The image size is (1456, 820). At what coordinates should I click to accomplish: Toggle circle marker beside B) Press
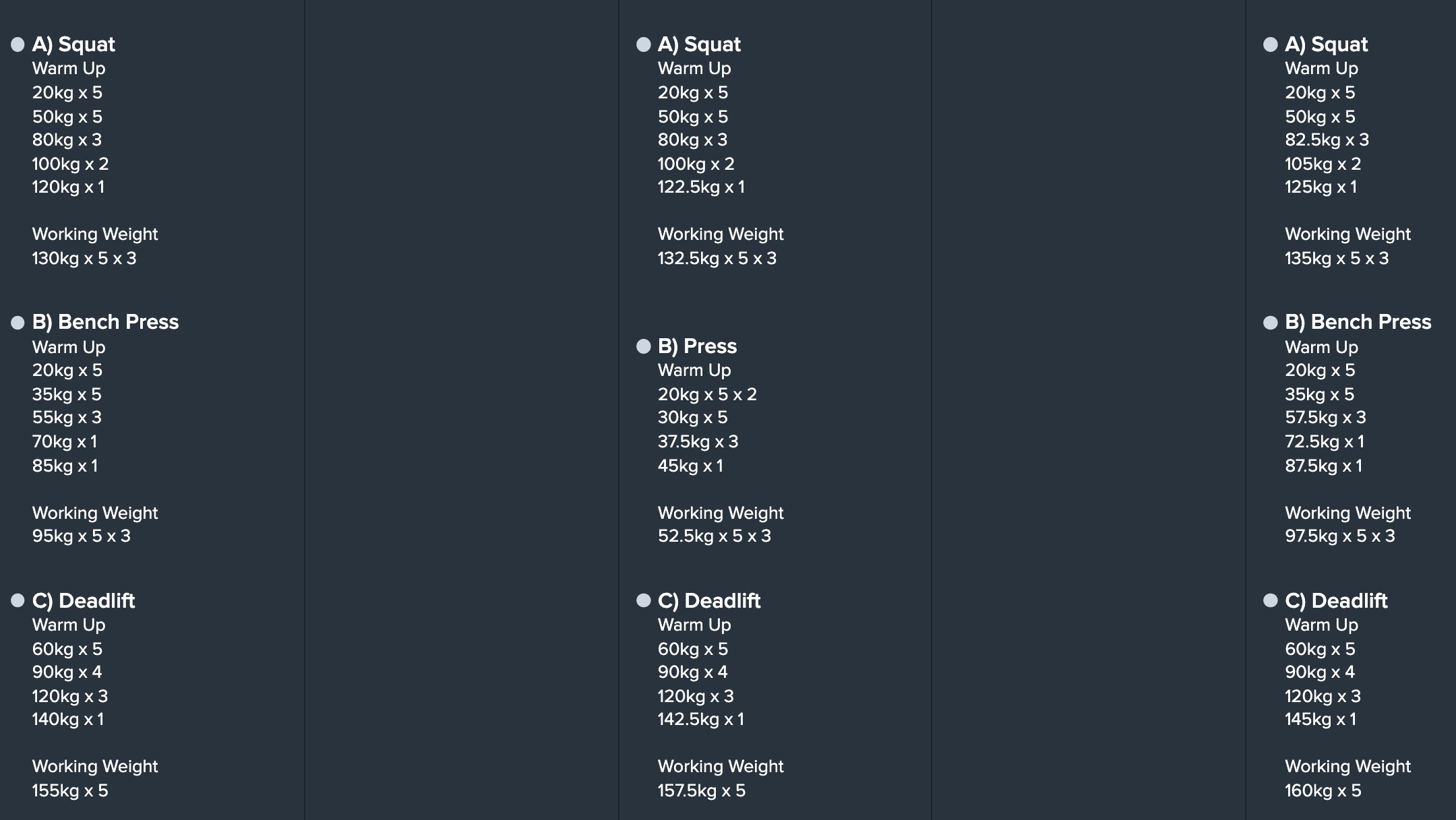click(x=644, y=346)
